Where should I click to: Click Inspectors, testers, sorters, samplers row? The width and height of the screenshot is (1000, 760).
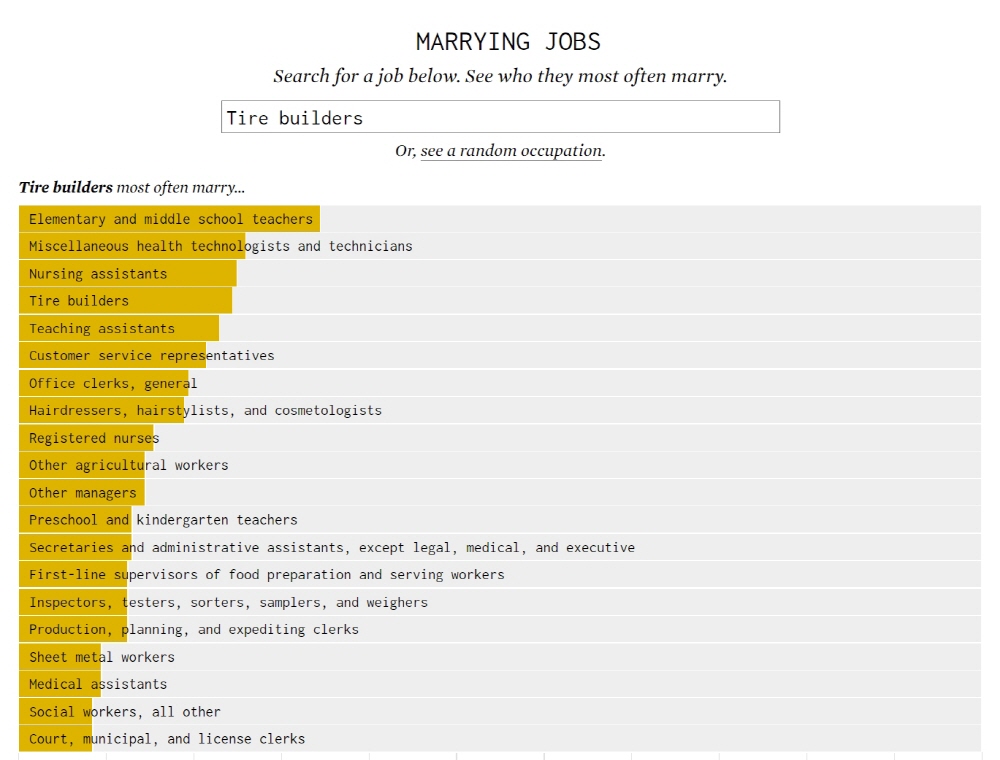click(x=228, y=603)
